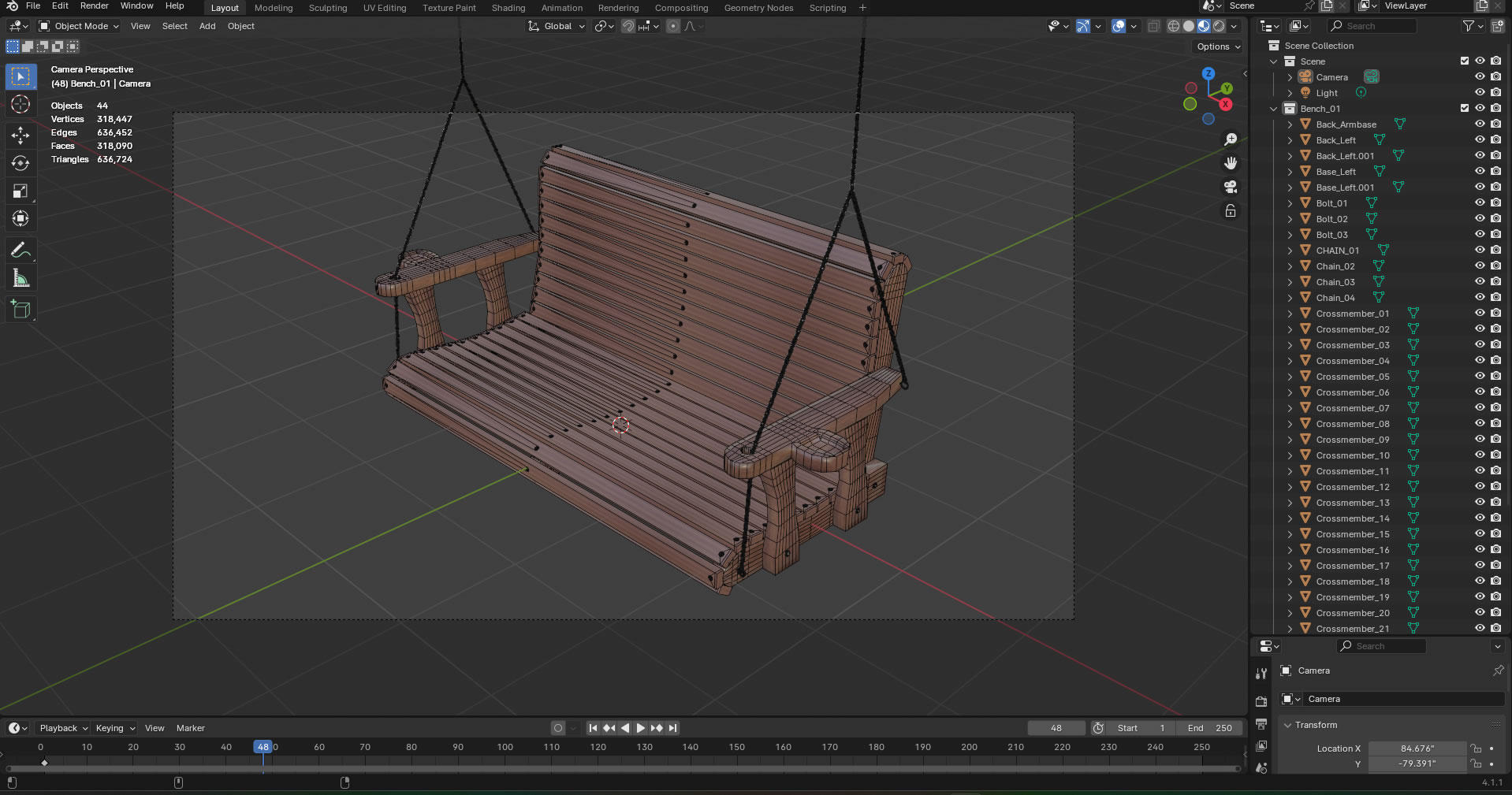Toggle proportional editing in header

[672, 26]
